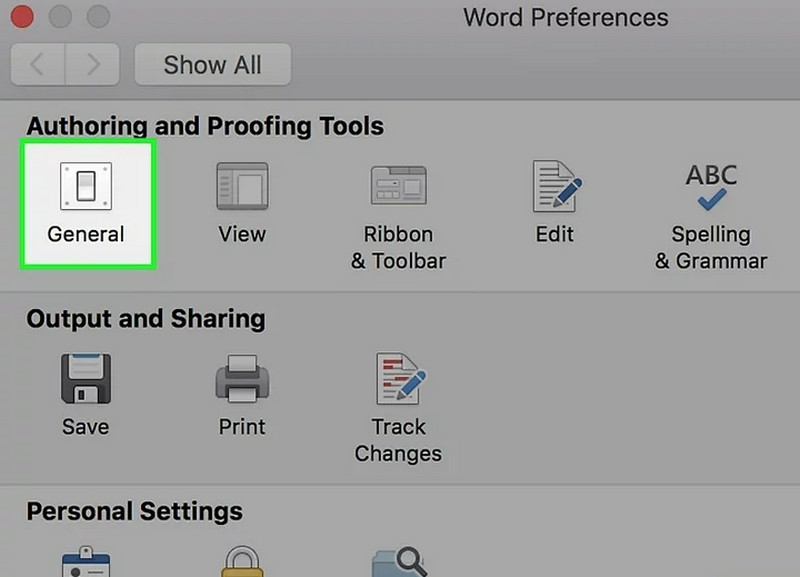Go forward using the right arrow

tap(93, 64)
